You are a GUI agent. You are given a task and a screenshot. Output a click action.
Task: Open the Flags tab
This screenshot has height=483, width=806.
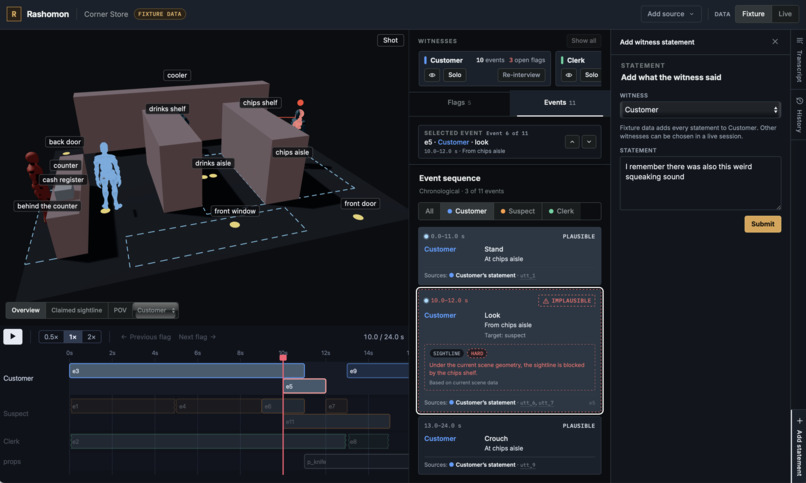459,103
